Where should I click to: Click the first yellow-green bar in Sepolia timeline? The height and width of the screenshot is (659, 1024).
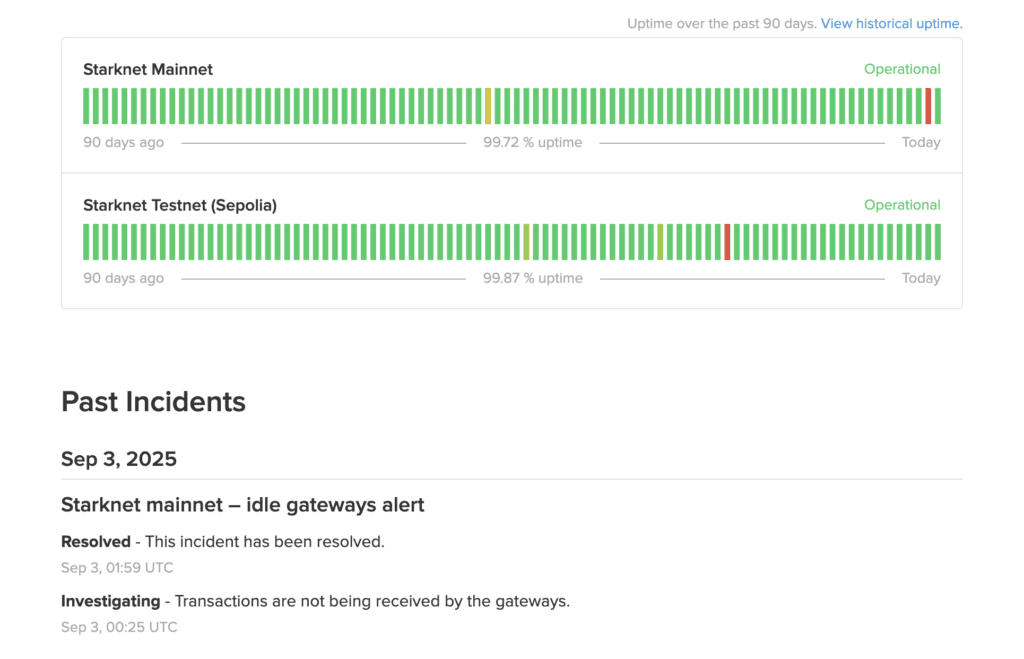click(x=526, y=242)
